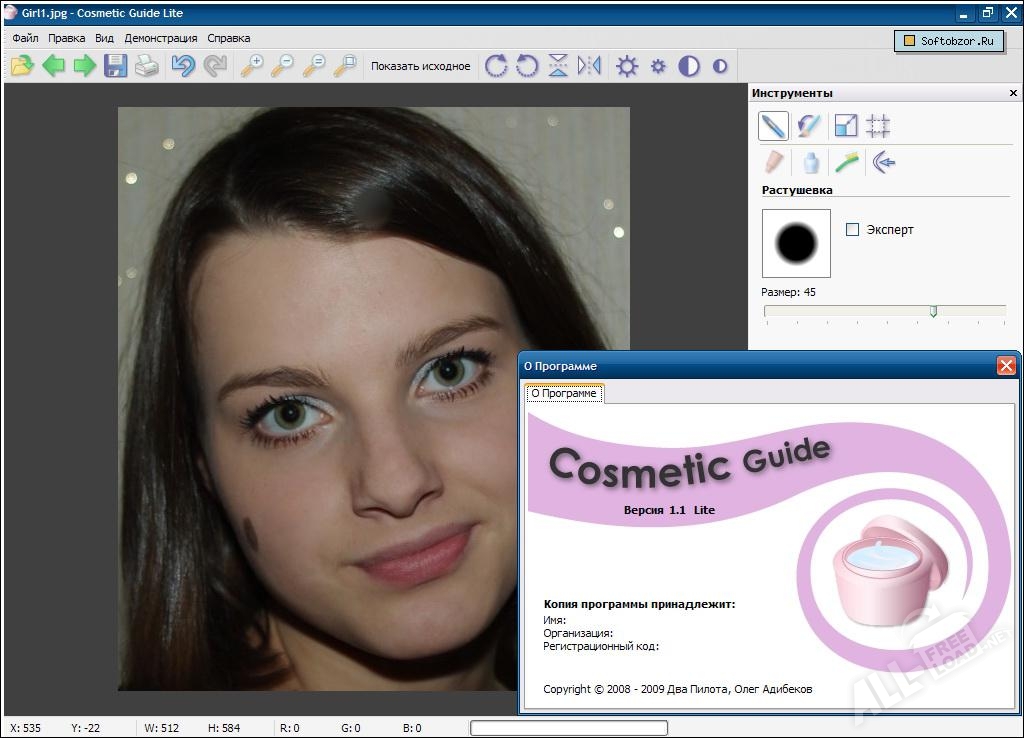Click the Показать исходное button
The width and height of the screenshot is (1024, 738).
[x=420, y=66]
